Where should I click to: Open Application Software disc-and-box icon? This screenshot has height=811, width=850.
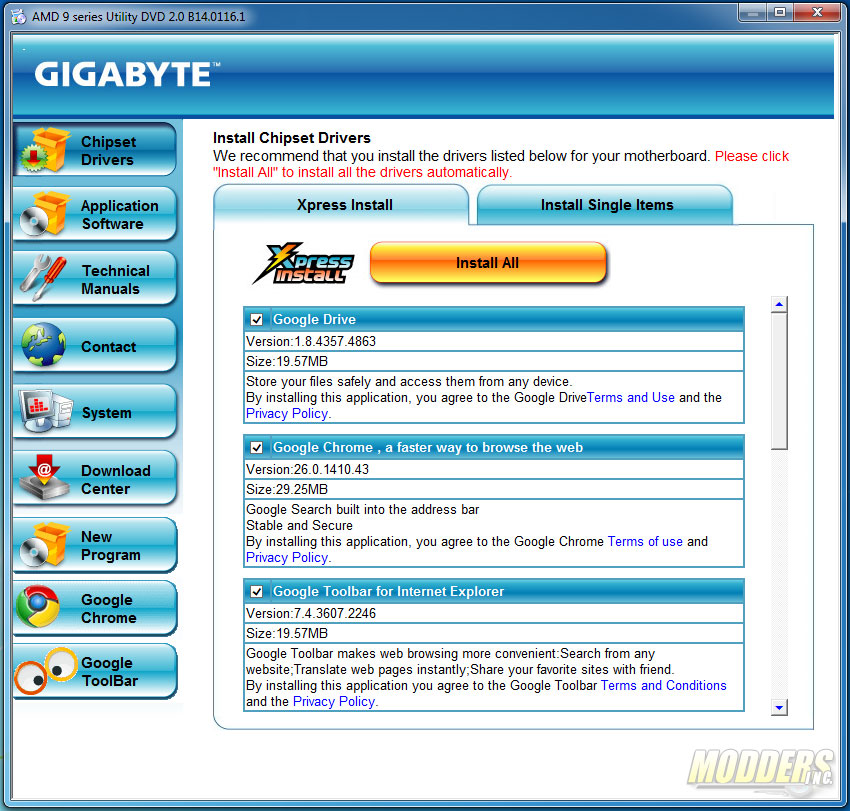point(46,214)
